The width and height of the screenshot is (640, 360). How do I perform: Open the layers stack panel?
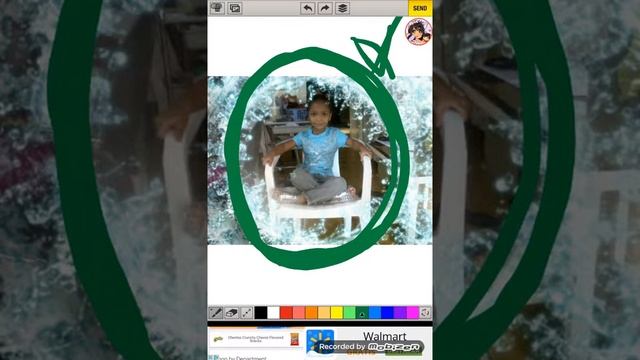343,8
